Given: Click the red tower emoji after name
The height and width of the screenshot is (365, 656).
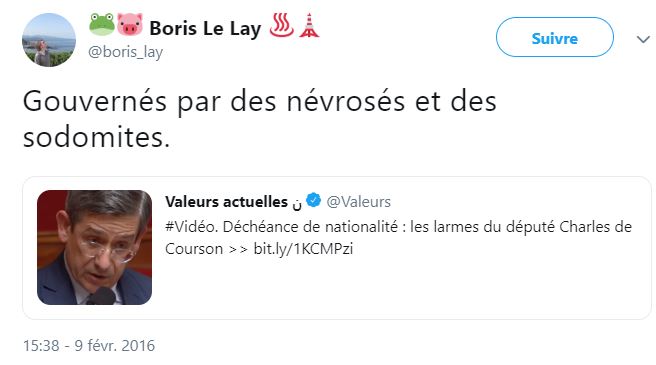Looking at the screenshot, I should coord(309,26).
